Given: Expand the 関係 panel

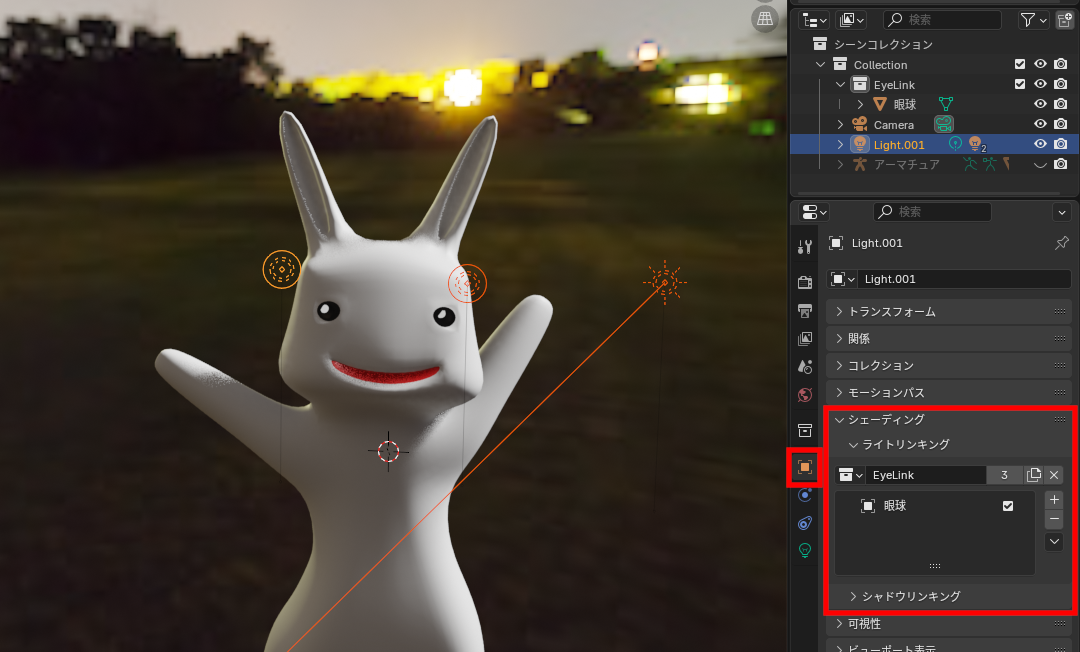Looking at the screenshot, I should [x=948, y=339].
